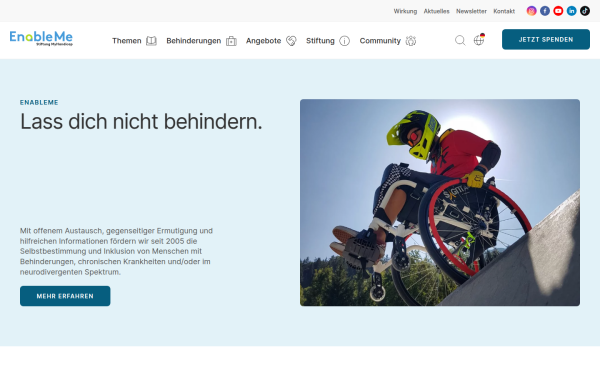Image resolution: width=600 pixels, height=375 pixels.
Task: Click the paragraph starting 'Mit offenem Austausch'
Action: pos(116,251)
